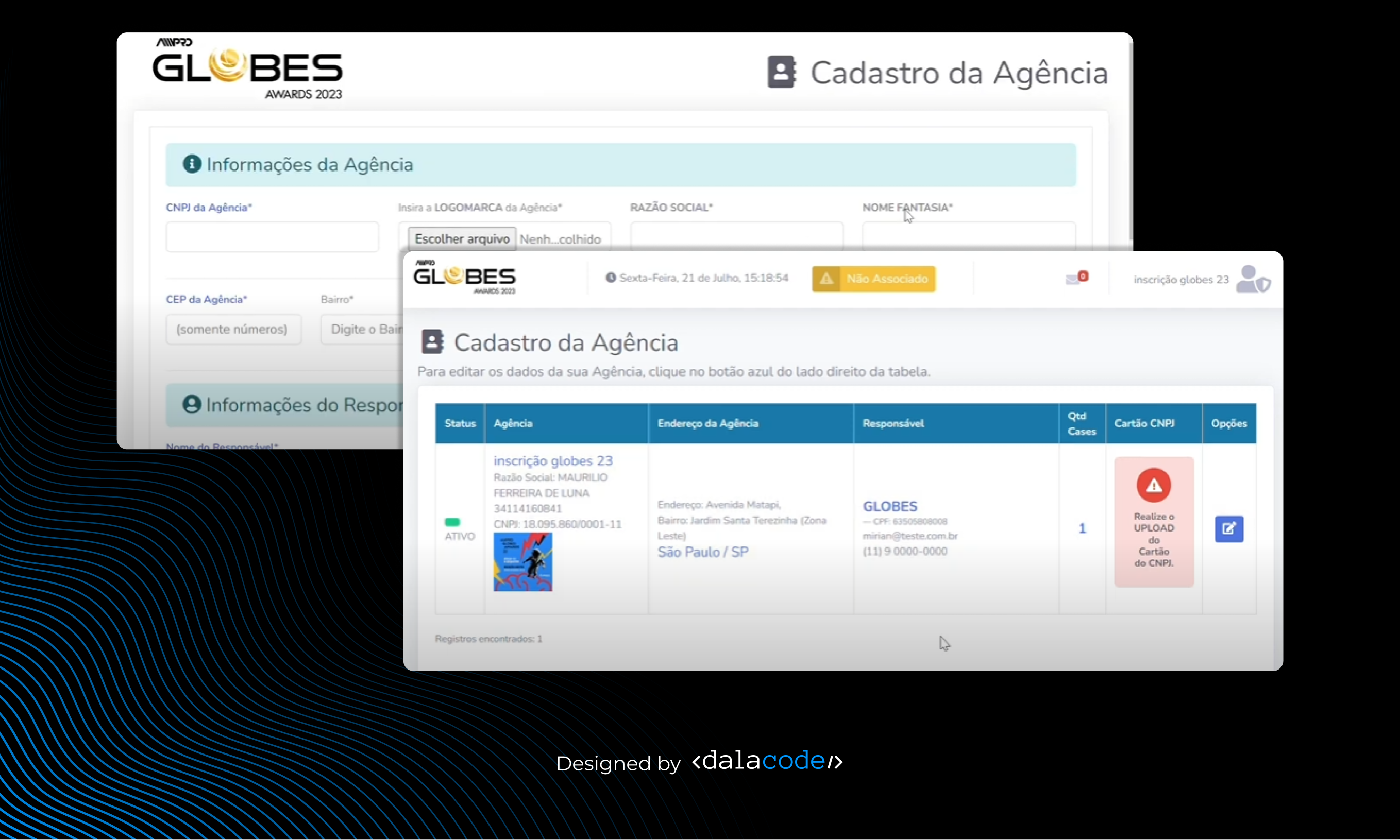Click the NOME FANTASIA input field
This screenshot has width=1400, height=840.
(x=969, y=236)
